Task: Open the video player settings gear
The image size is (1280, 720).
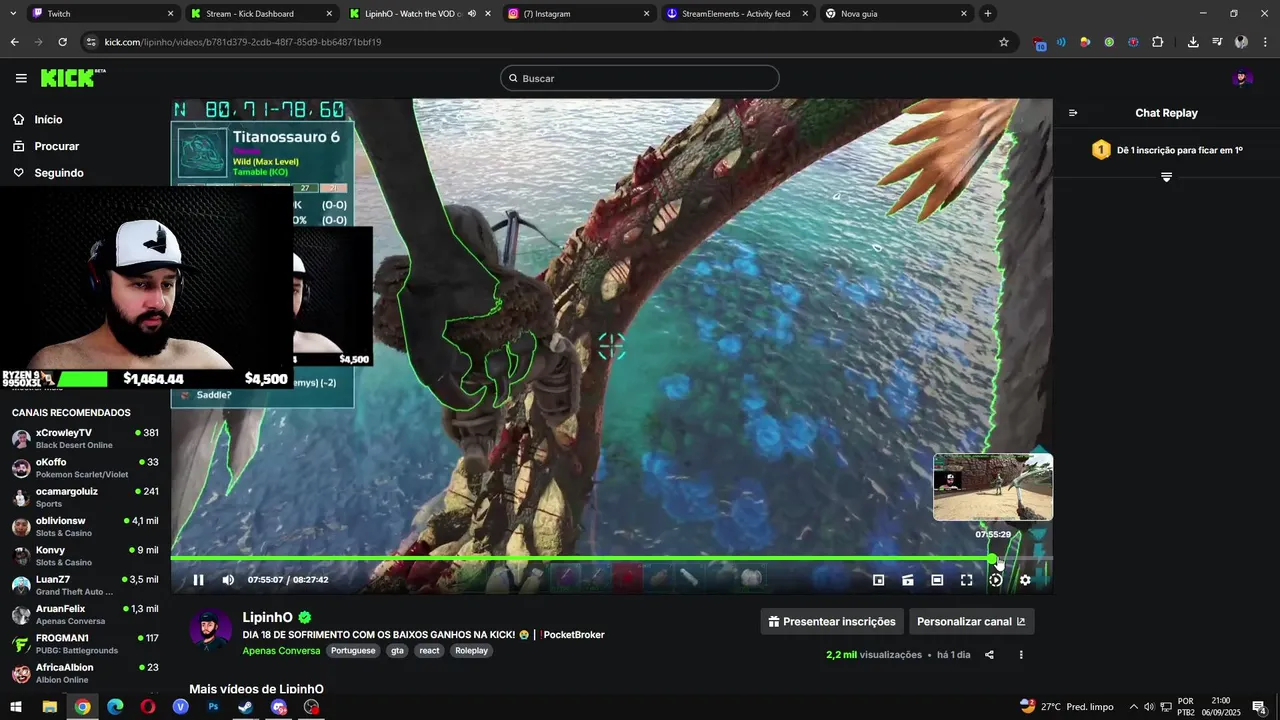Action: point(1025,580)
